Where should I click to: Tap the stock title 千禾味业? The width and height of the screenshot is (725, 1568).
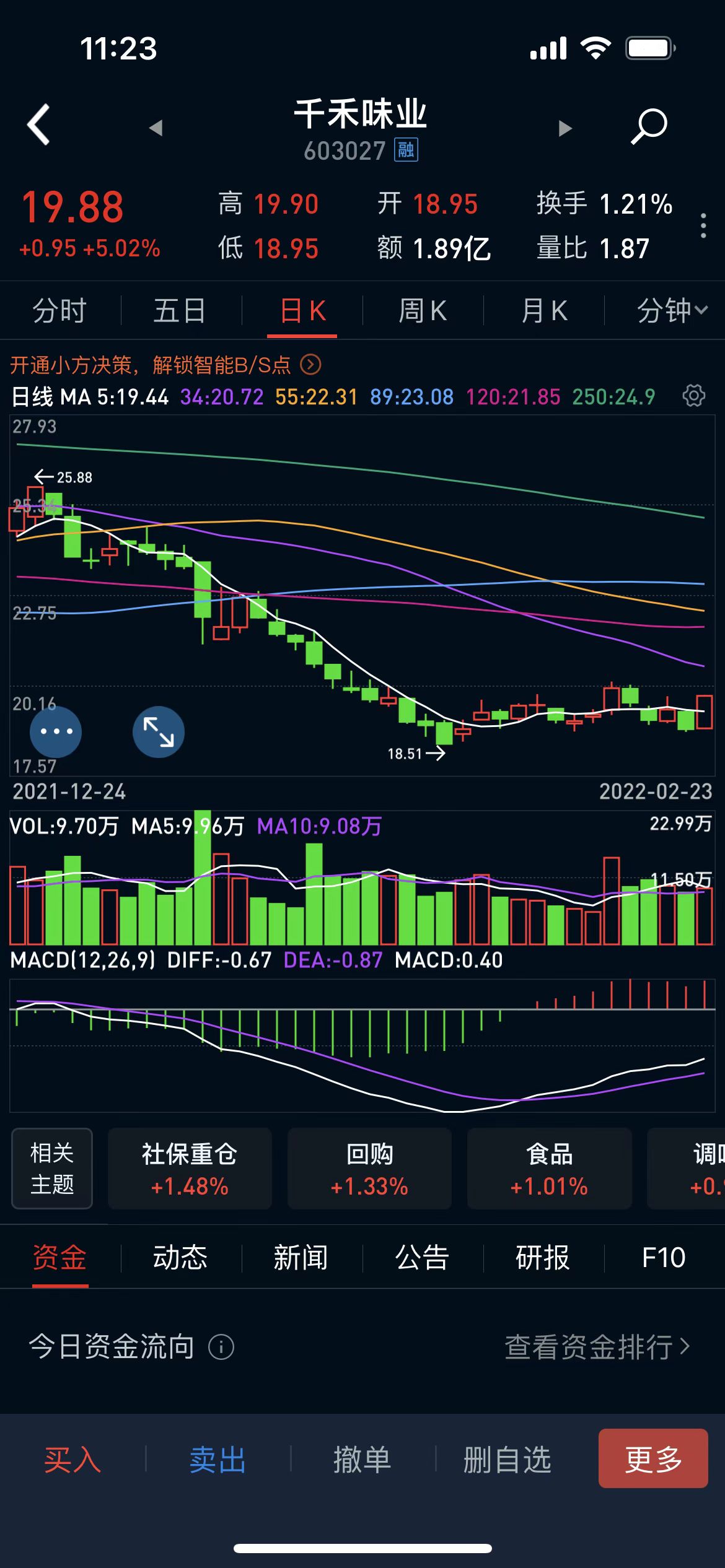(x=361, y=114)
